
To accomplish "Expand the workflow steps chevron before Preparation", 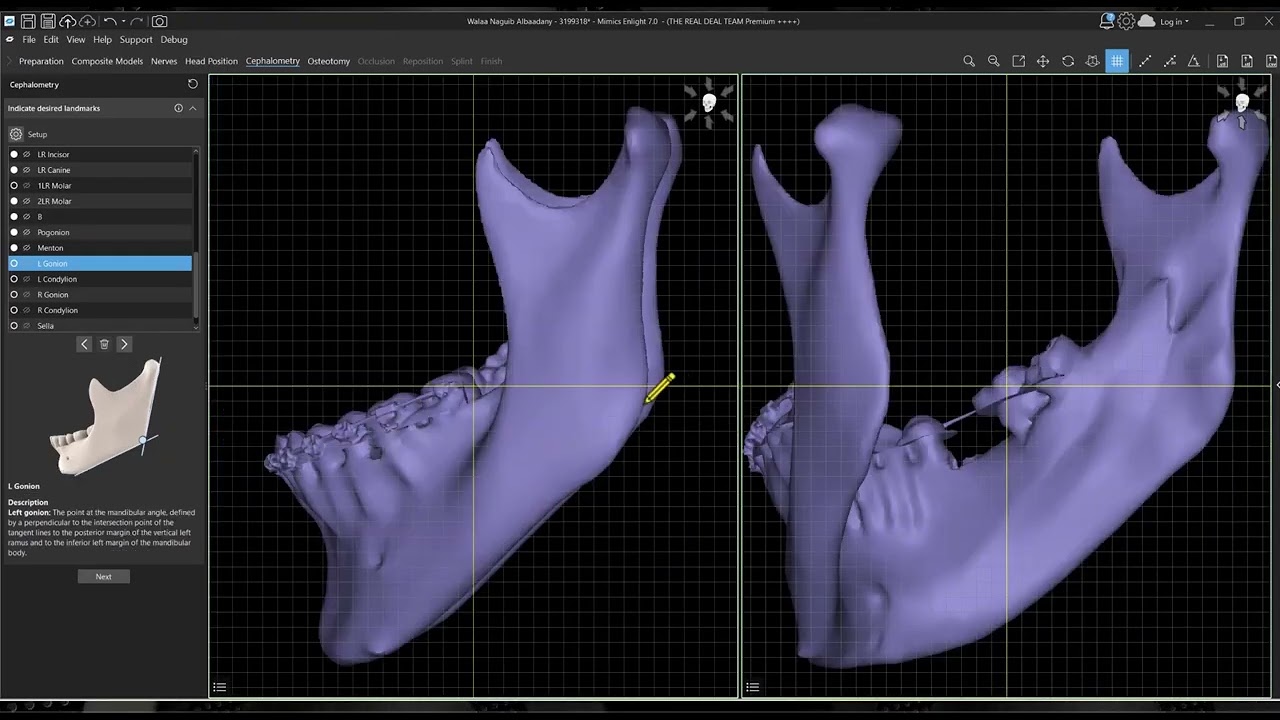I will pos(10,61).
